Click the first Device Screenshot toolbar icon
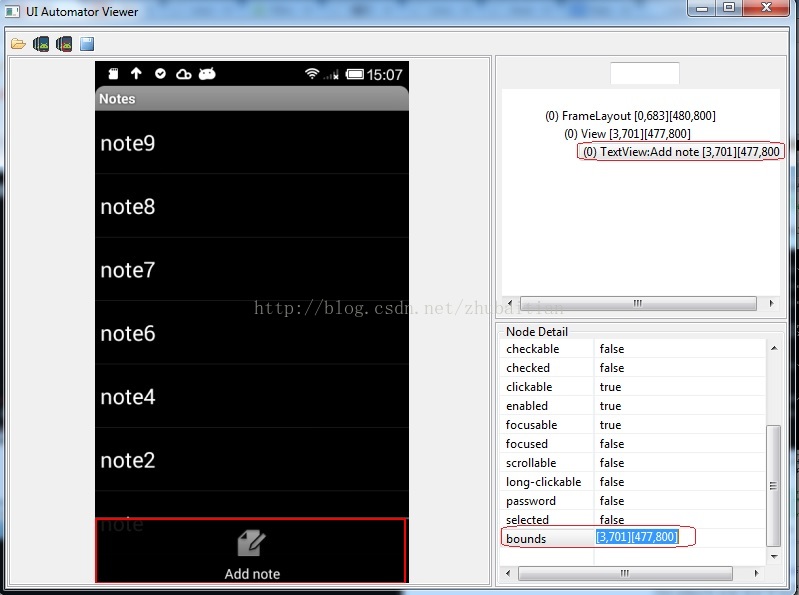799x595 pixels. pos(41,44)
